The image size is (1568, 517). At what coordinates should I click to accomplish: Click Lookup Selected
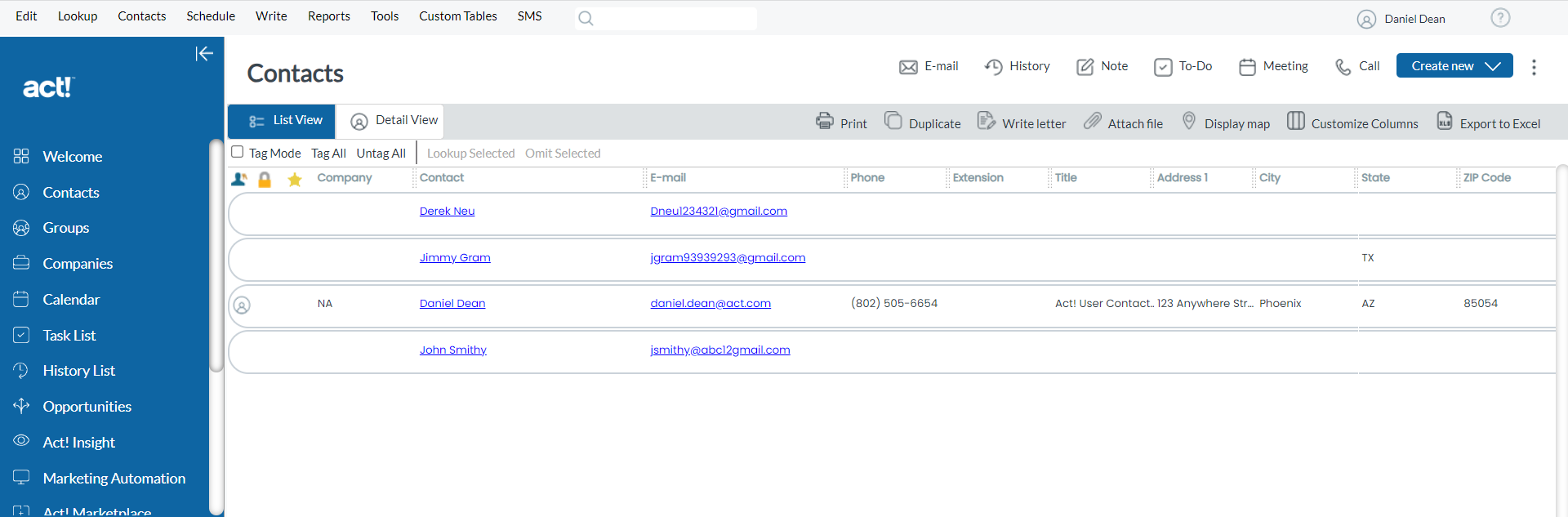pyautogui.click(x=470, y=154)
